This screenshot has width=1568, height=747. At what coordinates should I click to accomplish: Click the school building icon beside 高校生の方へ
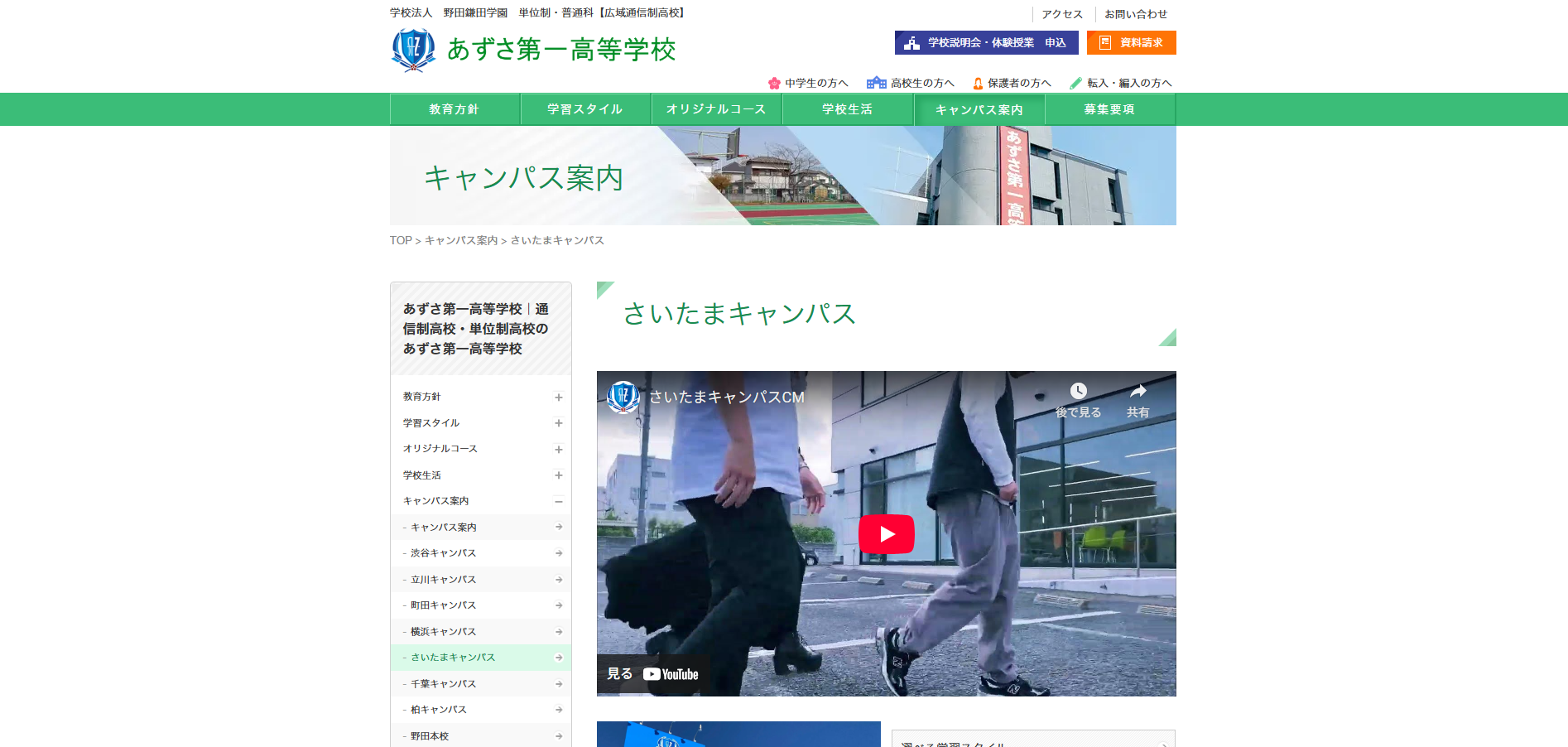[876, 83]
